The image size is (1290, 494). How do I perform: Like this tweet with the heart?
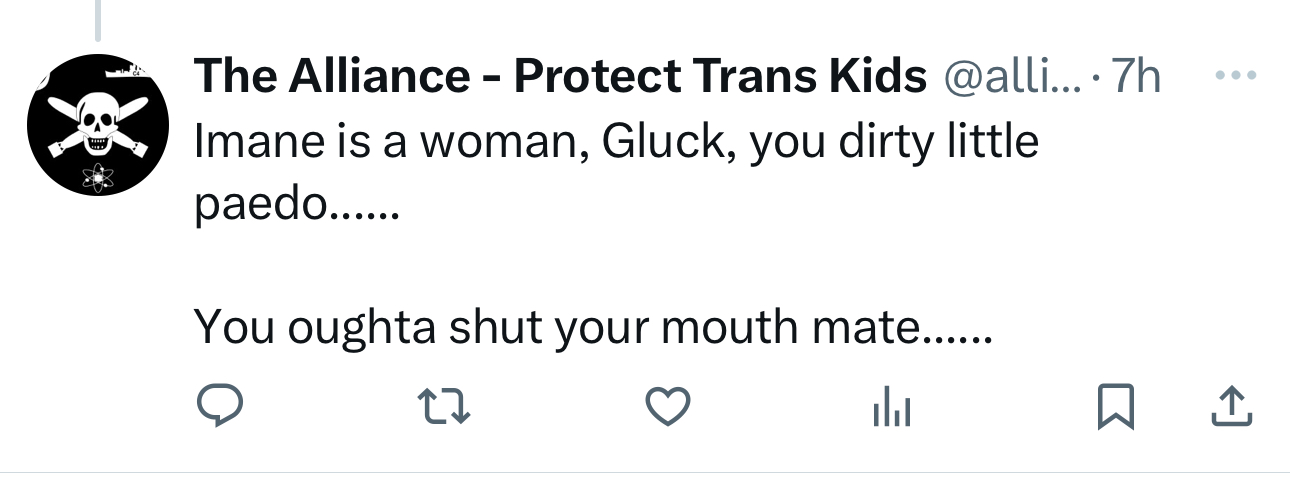[667, 406]
